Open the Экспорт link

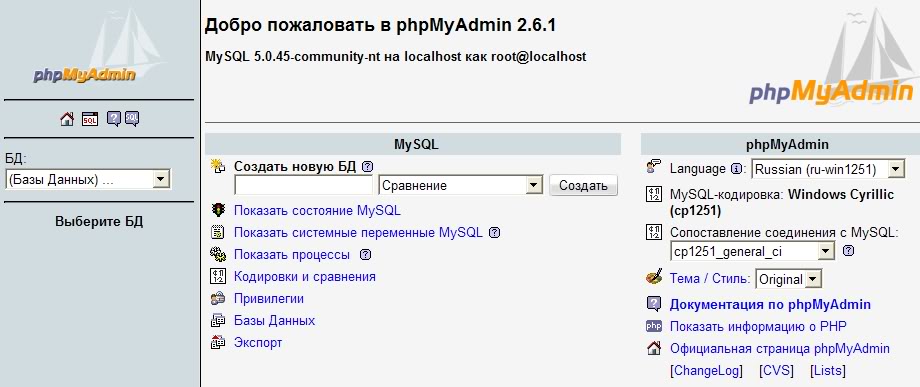coord(258,342)
